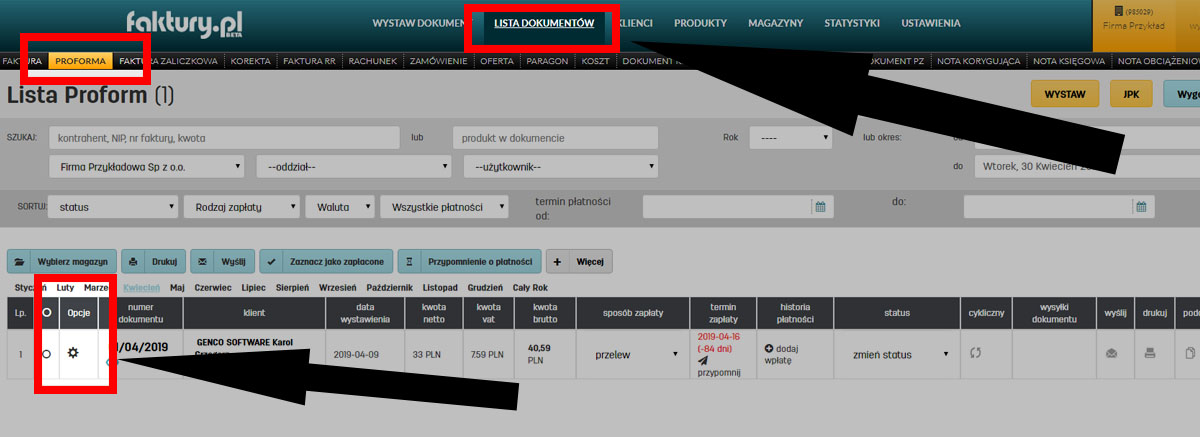Click the Wybierz magazyn button
1200x437 pixels.
click(x=63, y=261)
